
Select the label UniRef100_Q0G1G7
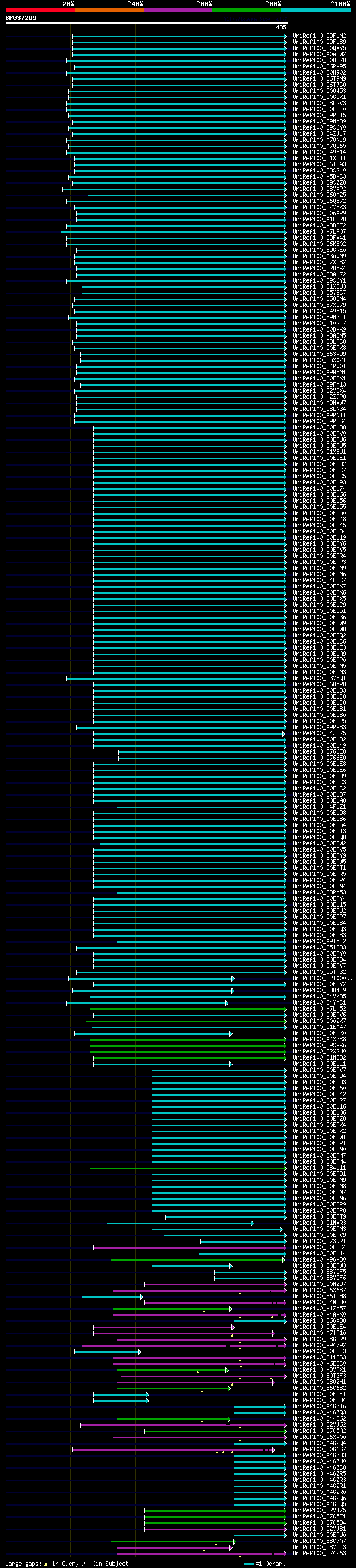tap(319, 1449)
